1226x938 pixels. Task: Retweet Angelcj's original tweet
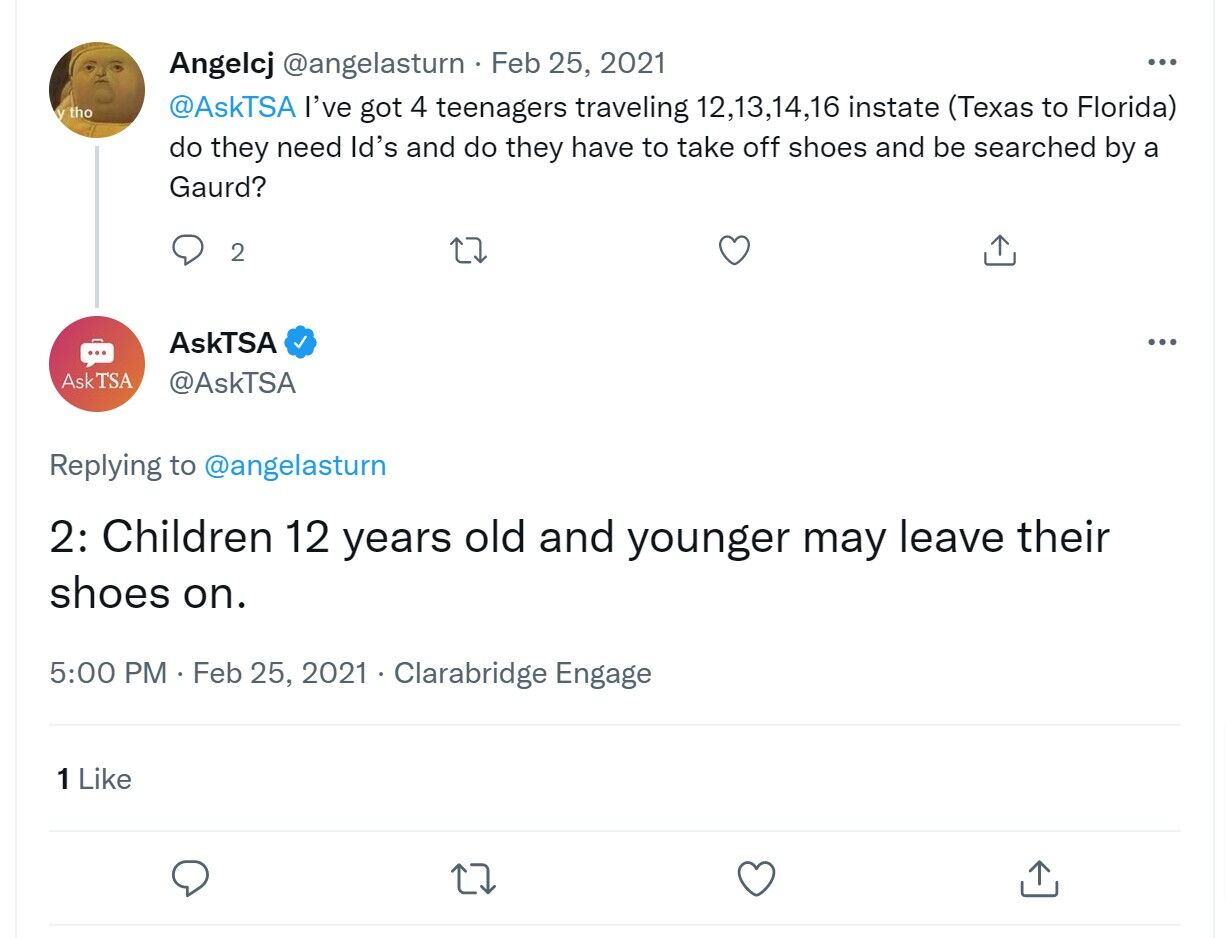pyautogui.click(x=469, y=250)
